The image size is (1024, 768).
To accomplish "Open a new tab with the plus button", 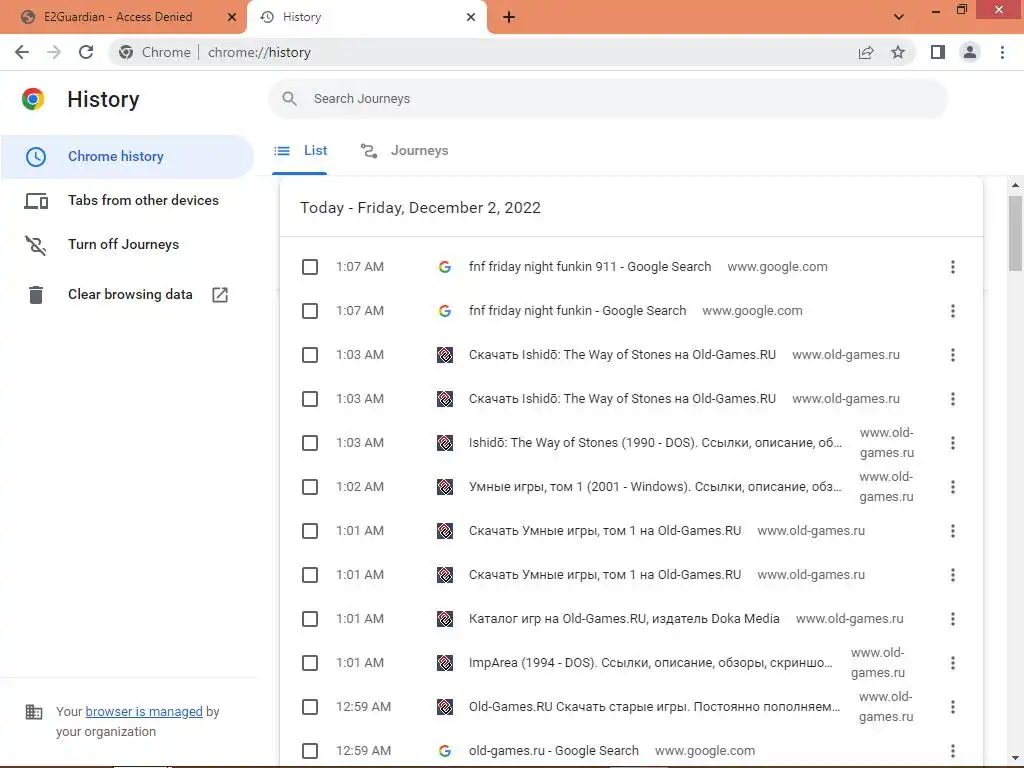I will click(x=509, y=17).
